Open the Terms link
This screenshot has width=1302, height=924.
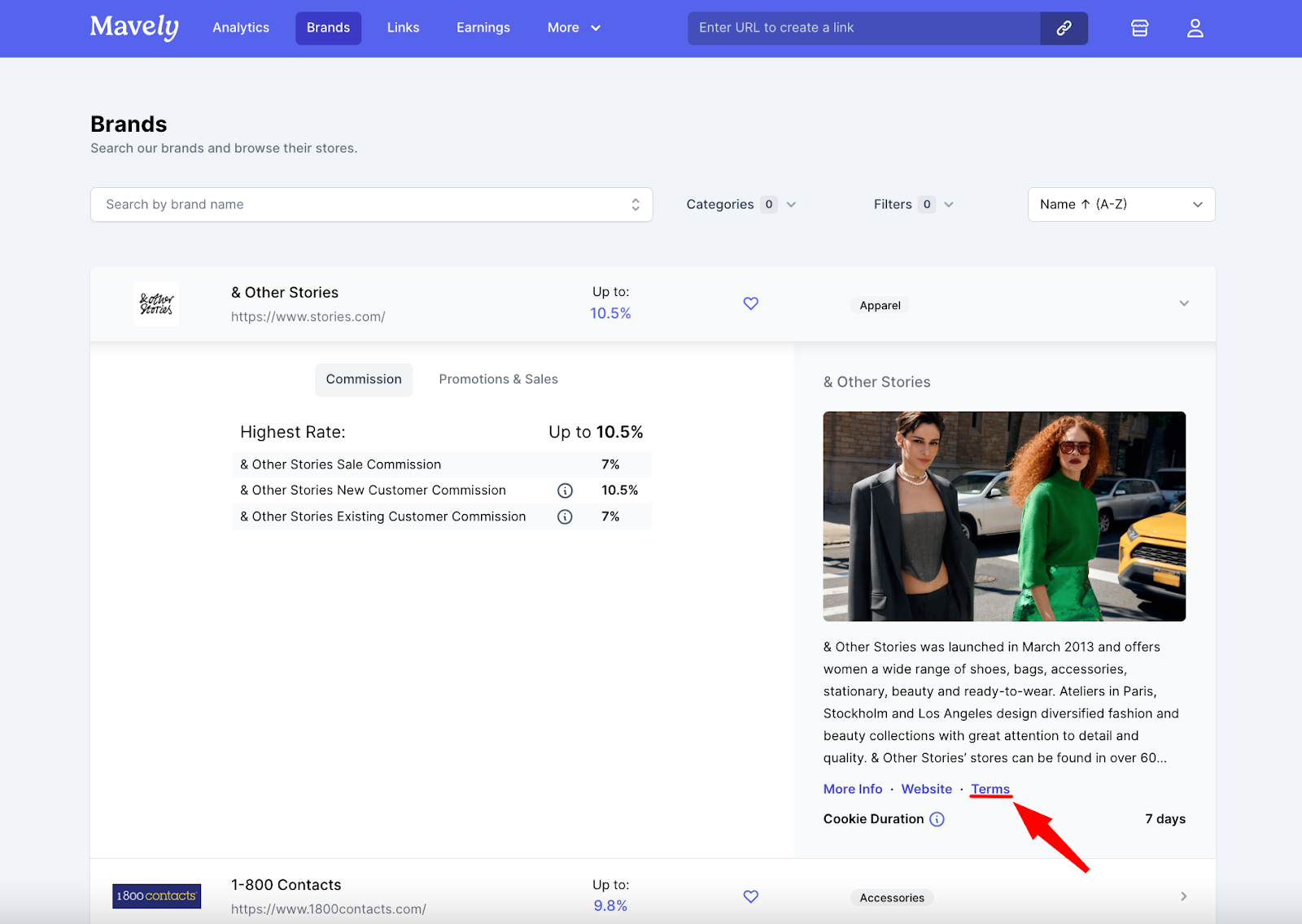pos(990,789)
